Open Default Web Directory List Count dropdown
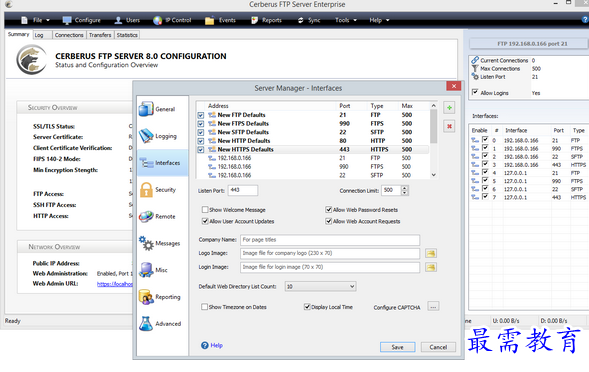Image resolution: width=589 pixels, height=372 pixels. (x=320, y=287)
